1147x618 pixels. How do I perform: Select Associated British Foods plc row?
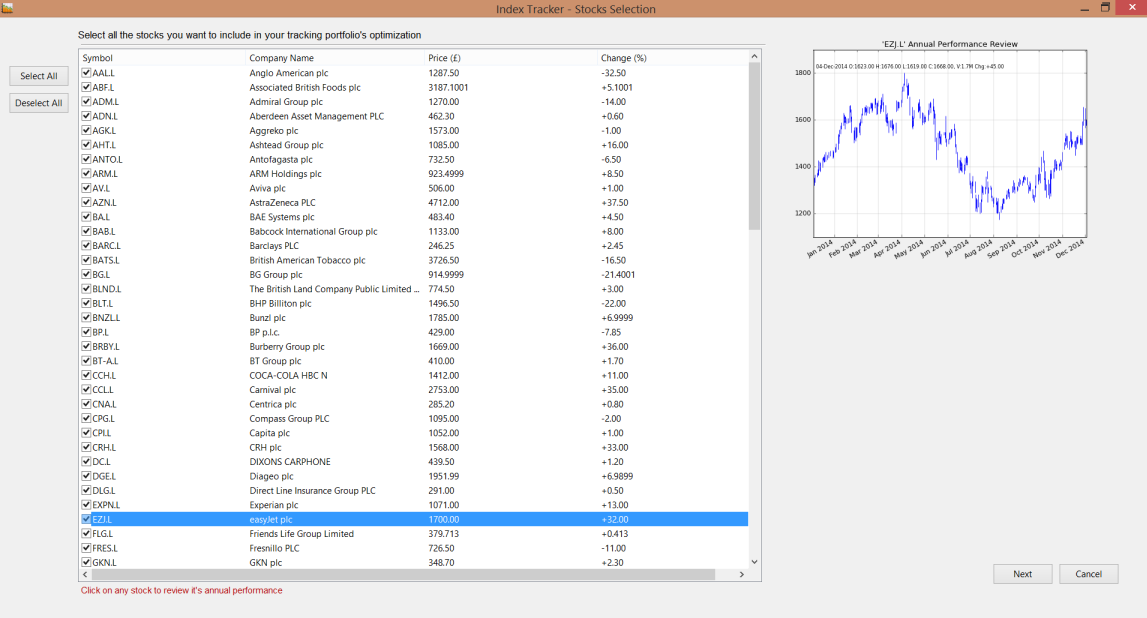414,87
